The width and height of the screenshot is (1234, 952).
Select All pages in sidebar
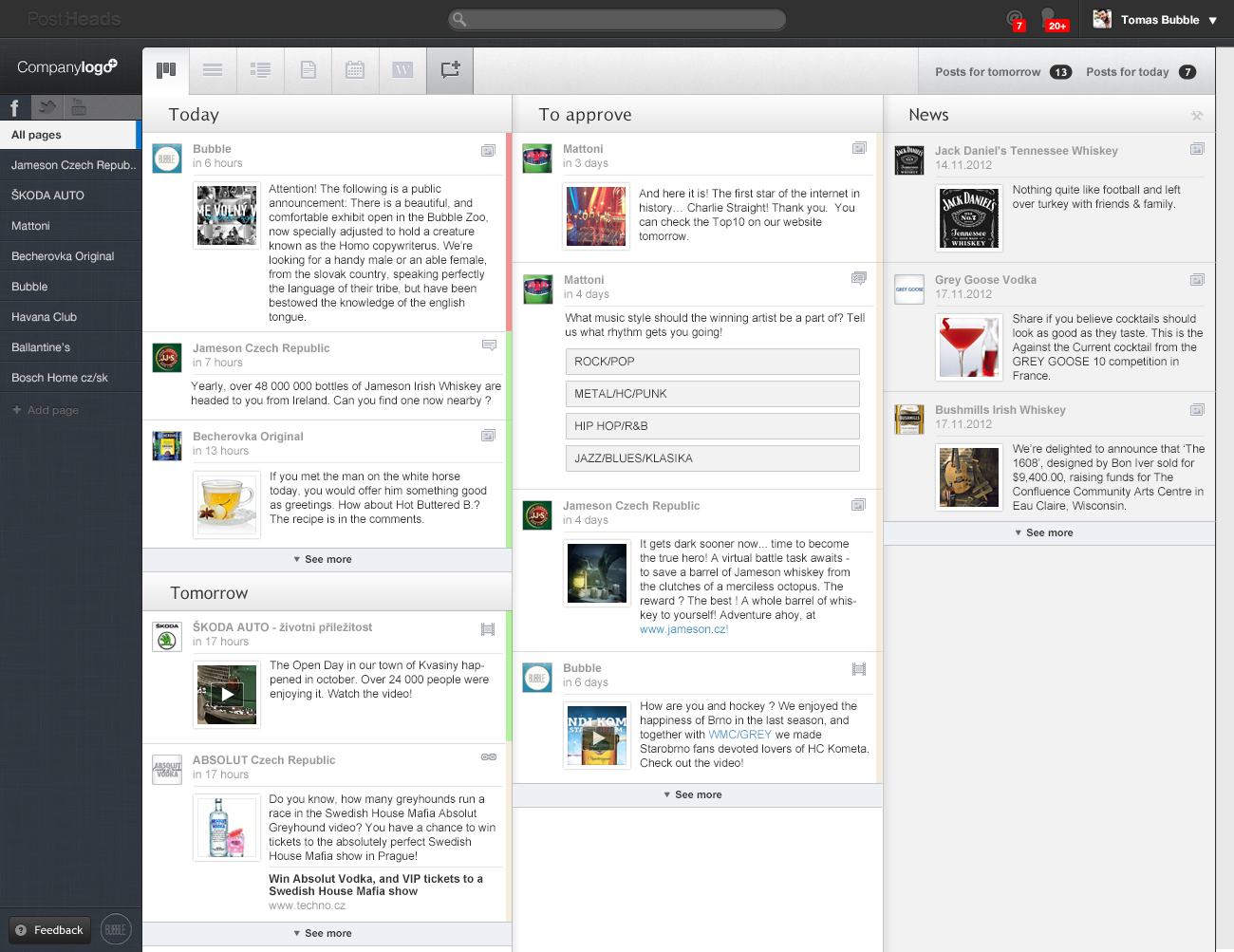70,135
